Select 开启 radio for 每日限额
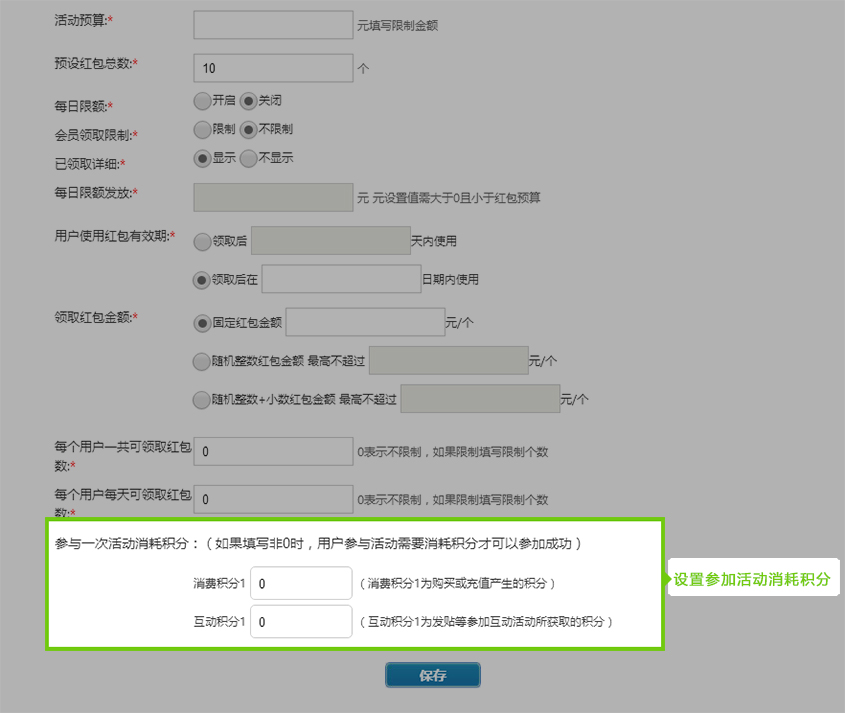The width and height of the screenshot is (845, 713). (202, 101)
